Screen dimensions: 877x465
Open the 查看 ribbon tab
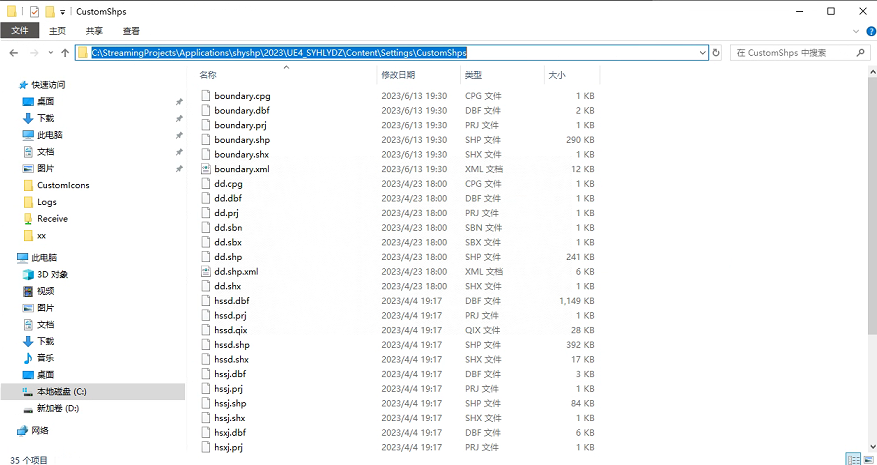coord(131,31)
